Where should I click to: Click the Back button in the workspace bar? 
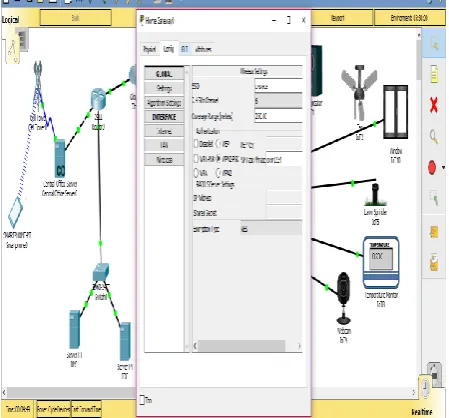[76, 18]
